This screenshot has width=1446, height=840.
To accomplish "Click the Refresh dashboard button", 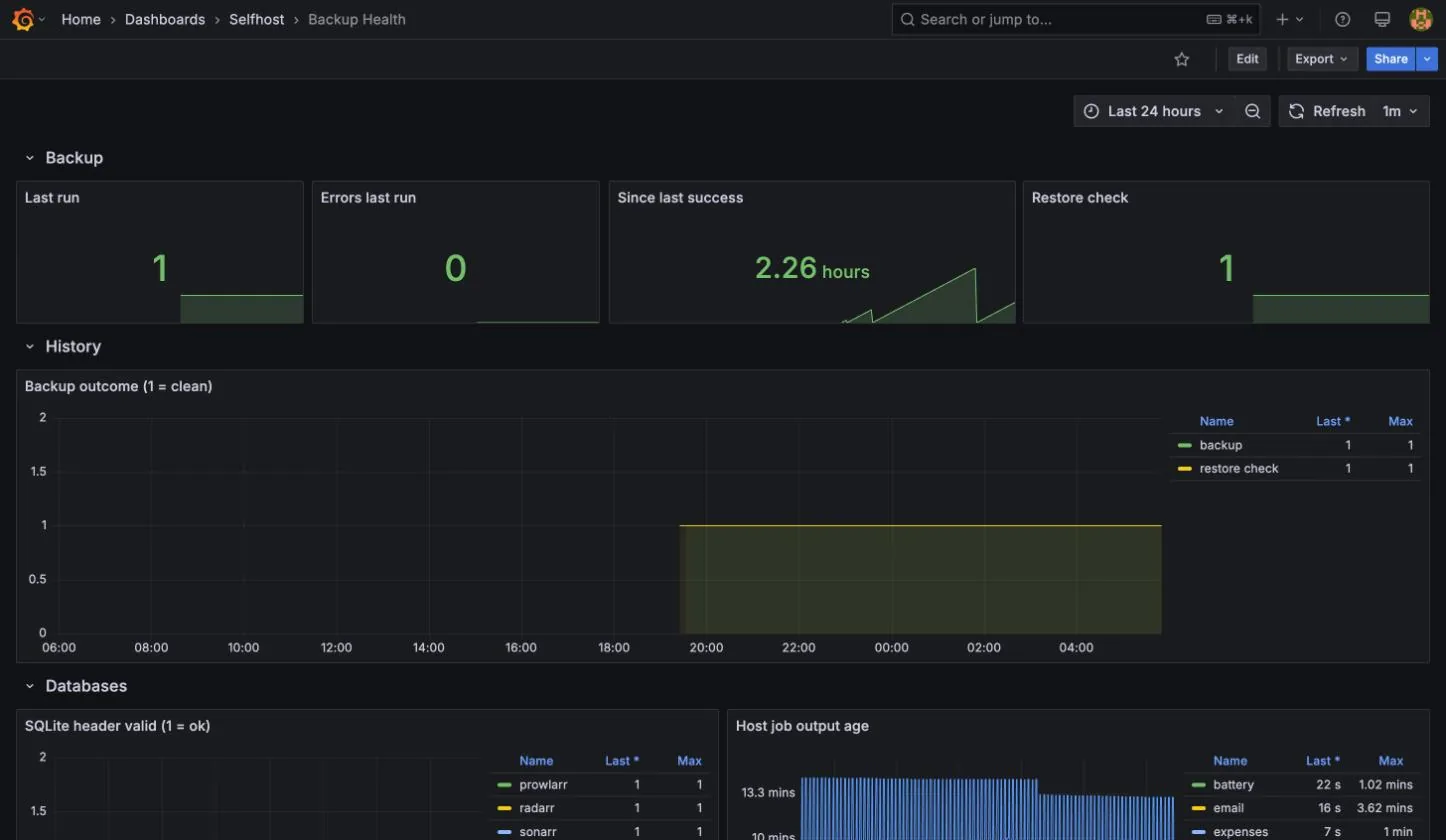I will (1326, 111).
